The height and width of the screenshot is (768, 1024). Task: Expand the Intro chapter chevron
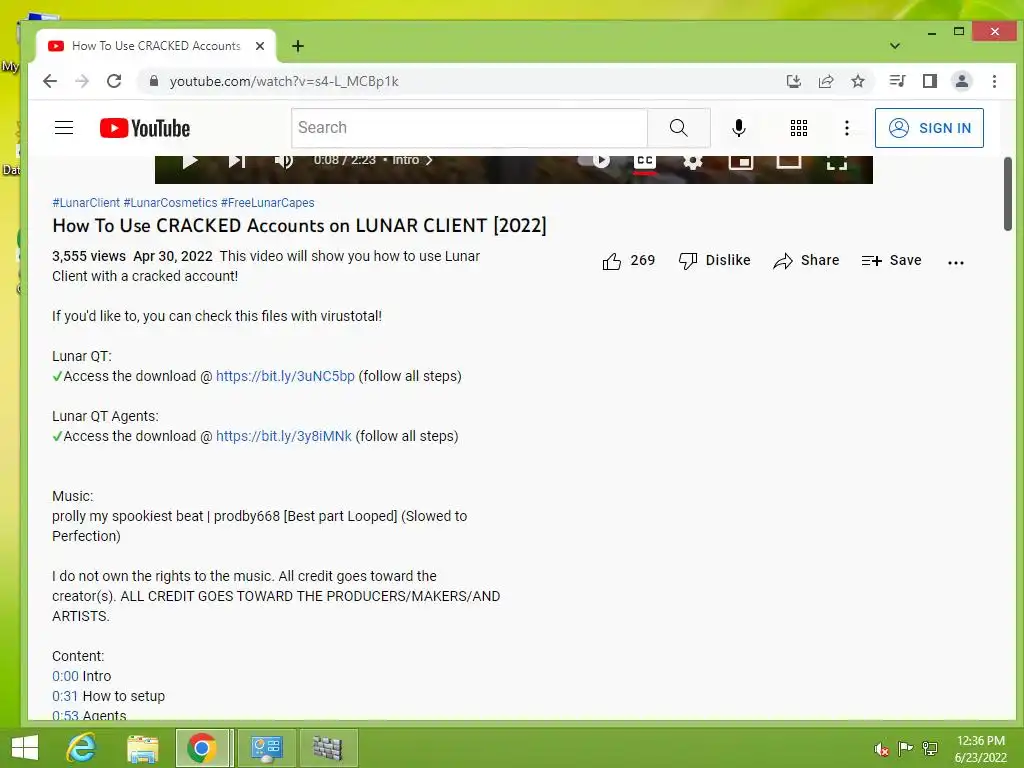pyautogui.click(x=429, y=160)
